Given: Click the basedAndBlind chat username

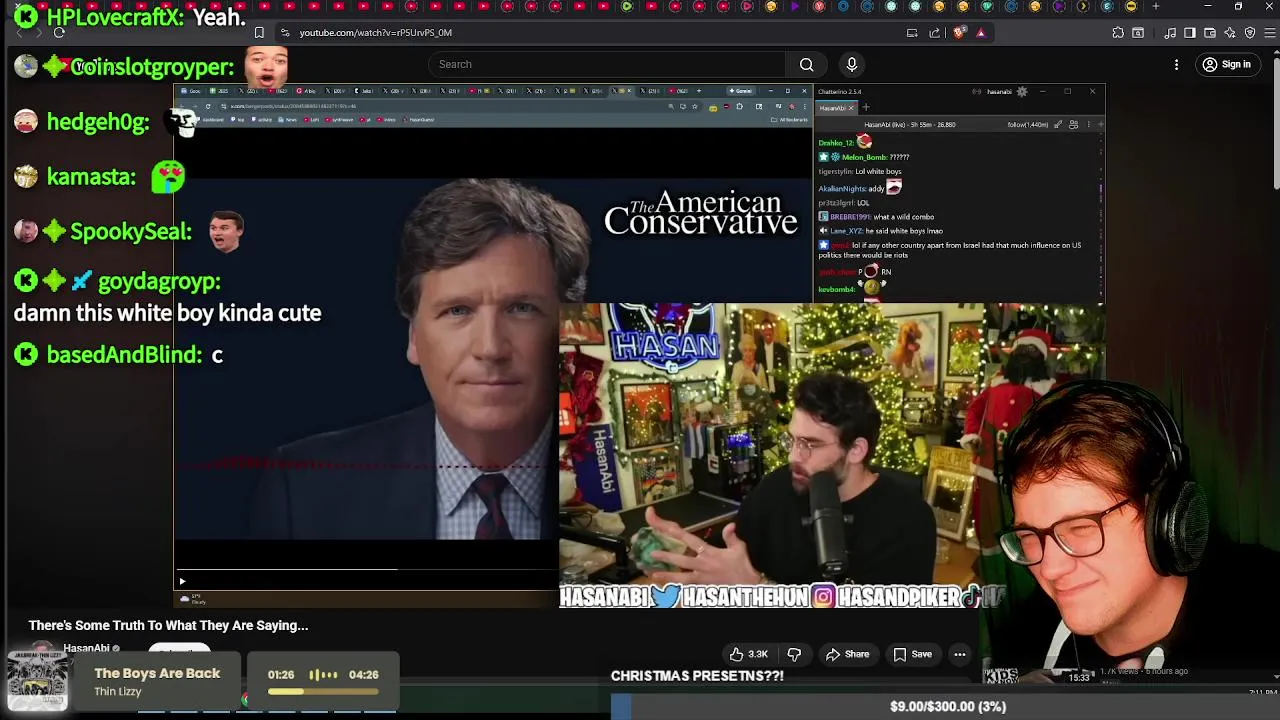Looking at the screenshot, I should coord(124,354).
